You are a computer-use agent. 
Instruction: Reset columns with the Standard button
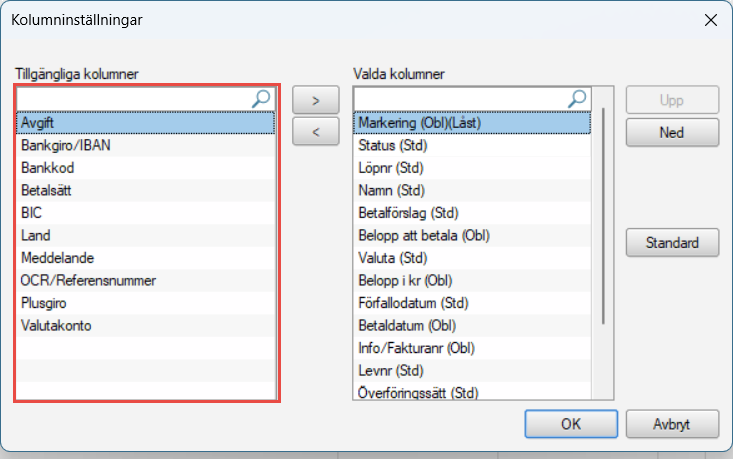[672, 243]
